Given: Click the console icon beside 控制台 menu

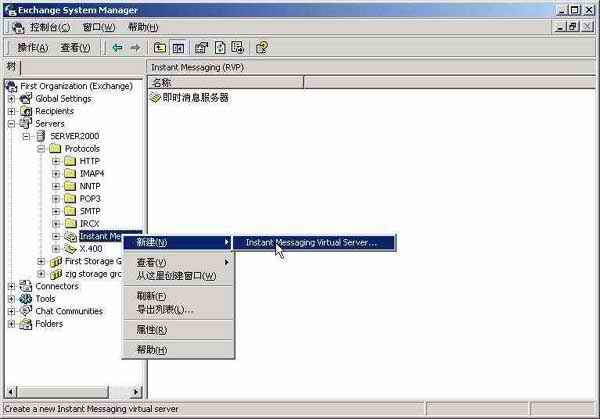Looking at the screenshot, I should point(18,28).
